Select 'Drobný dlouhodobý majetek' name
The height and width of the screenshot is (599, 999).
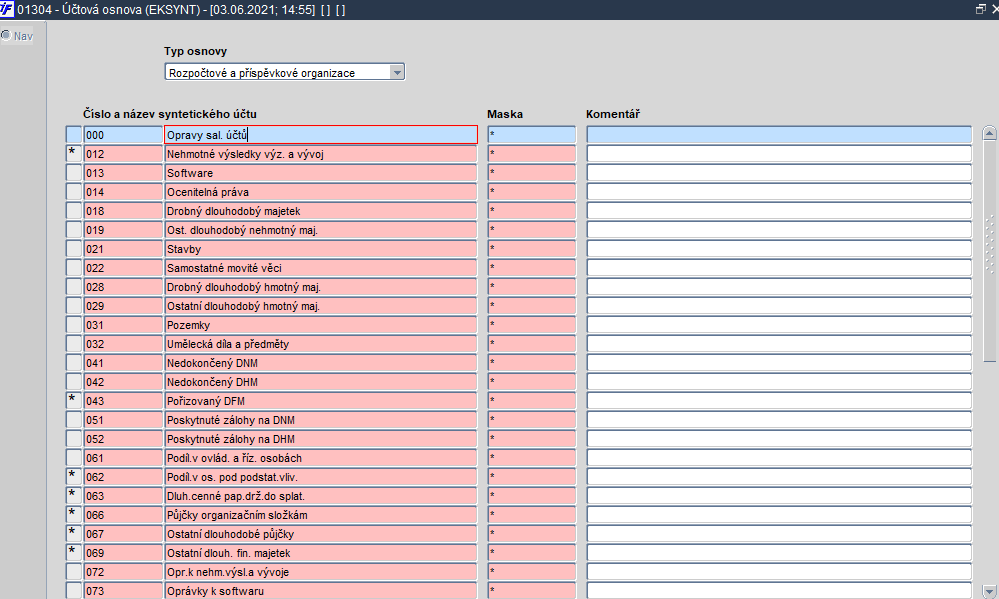coord(321,211)
